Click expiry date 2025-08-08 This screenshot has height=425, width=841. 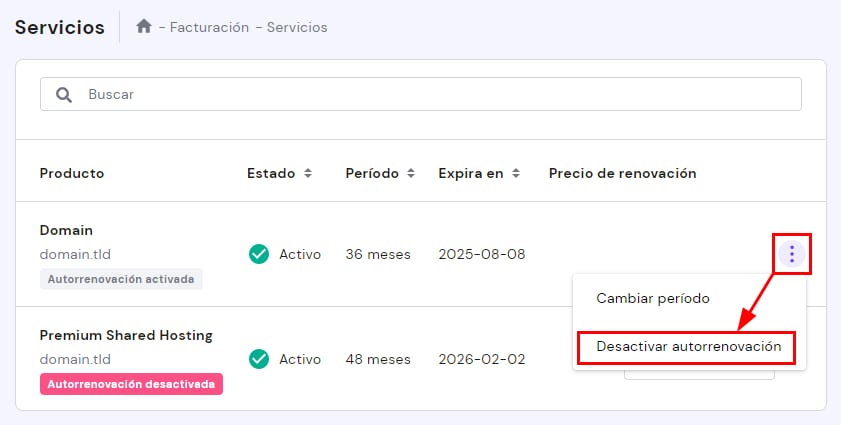482,254
